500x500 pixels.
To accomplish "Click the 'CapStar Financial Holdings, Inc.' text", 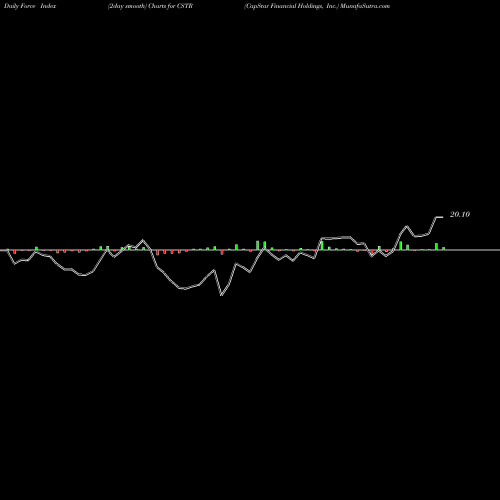I will click(291, 6).
